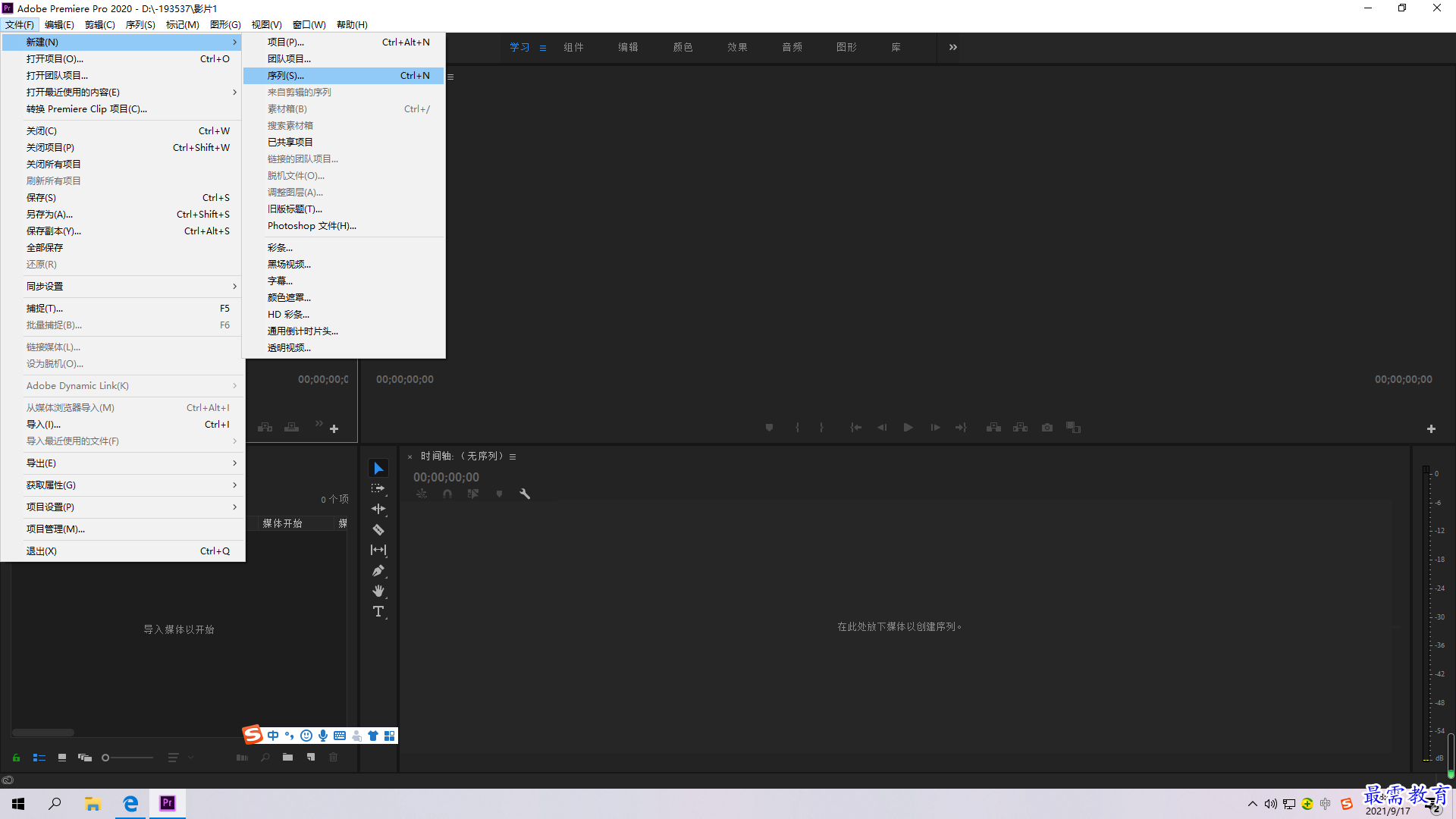The width and height of the screenshot is (1456, 819).
Task: Expand 导出 submenu
Action: tap(123, 463)
